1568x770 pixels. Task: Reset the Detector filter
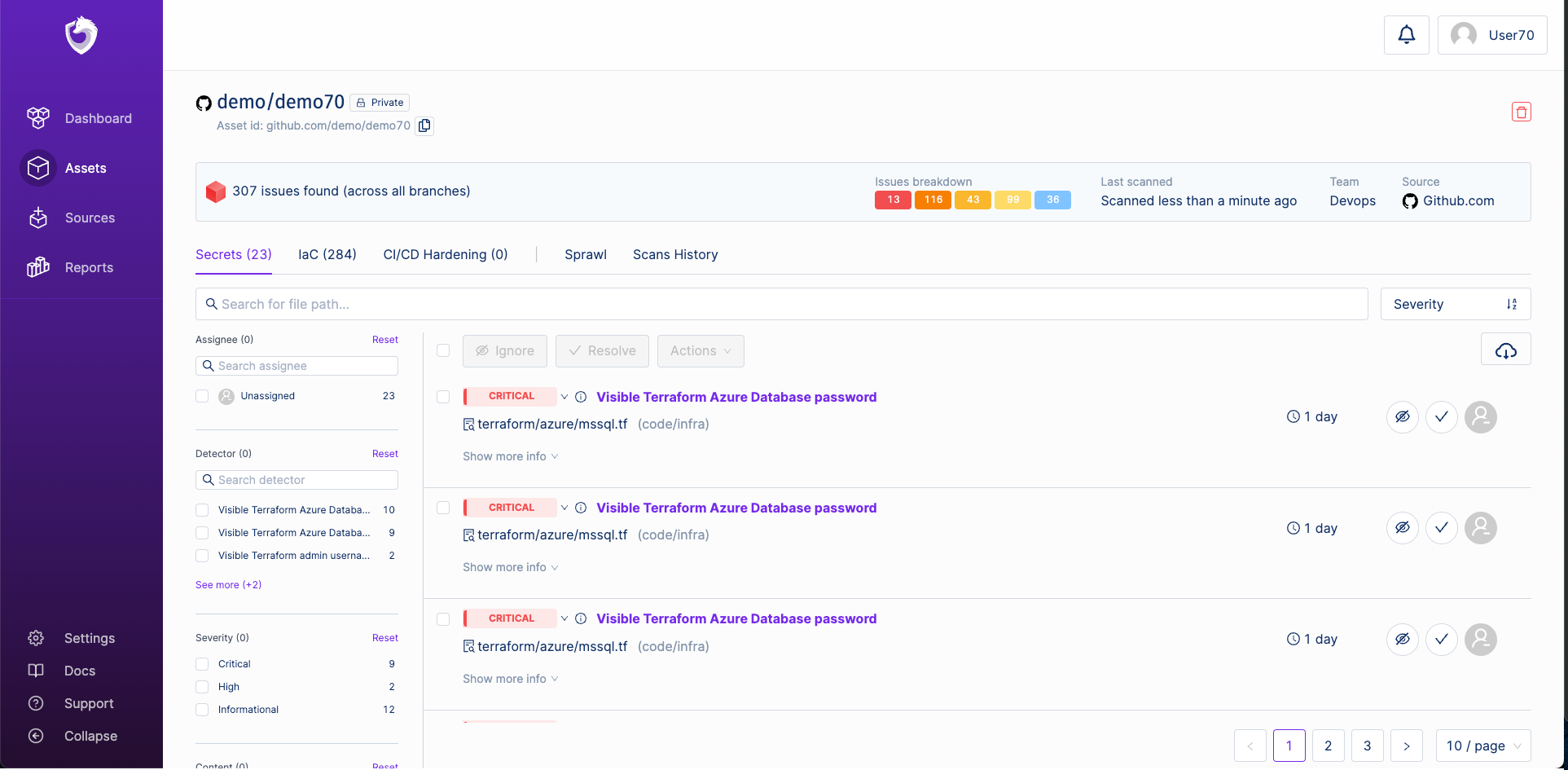point(385,454)
